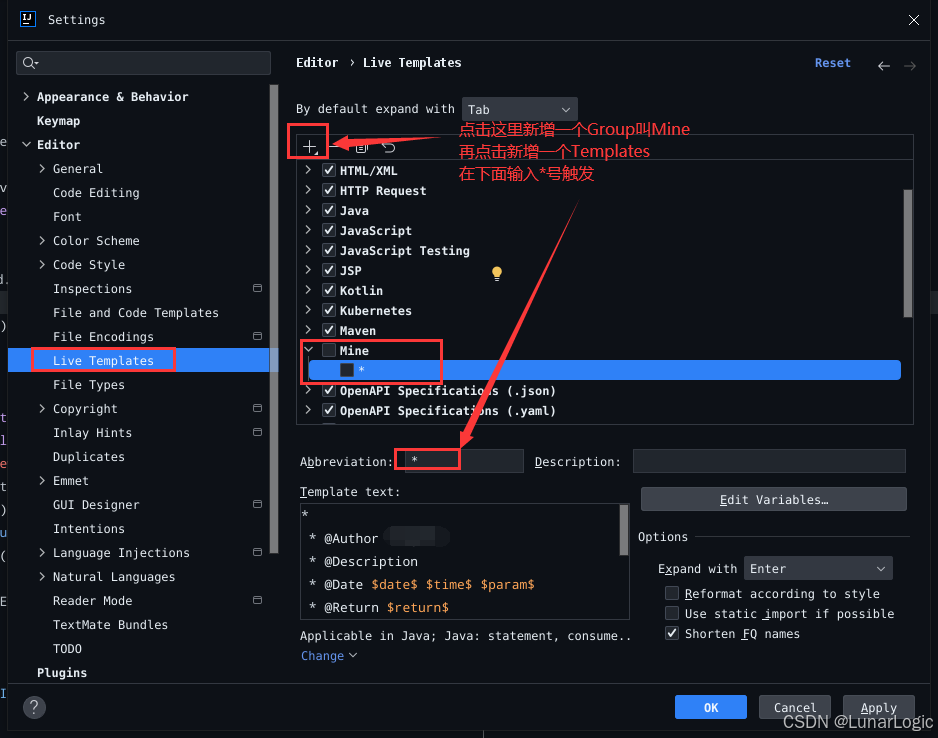This screenshot has height=738, width=938.
Task: Click the search magnifier icon
Action: click(x=30, y=63)
